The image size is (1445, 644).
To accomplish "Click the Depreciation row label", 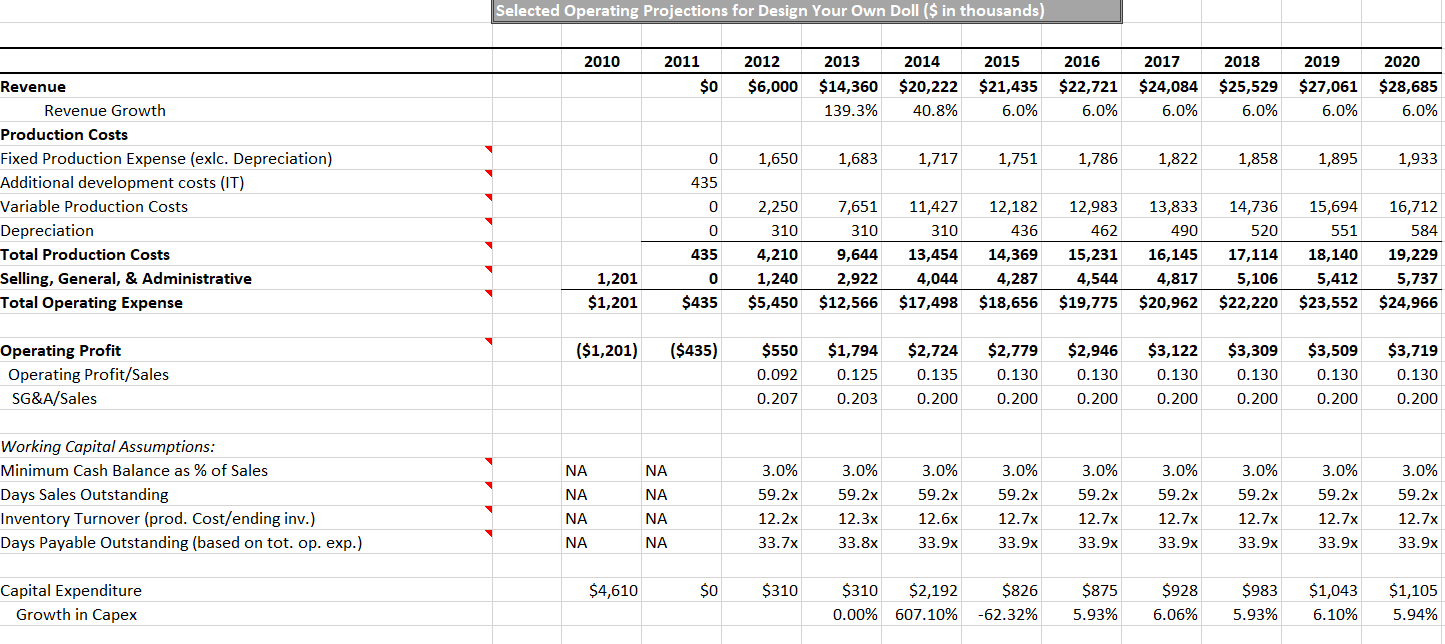I will pyautogui.click(x=47, y=230).
